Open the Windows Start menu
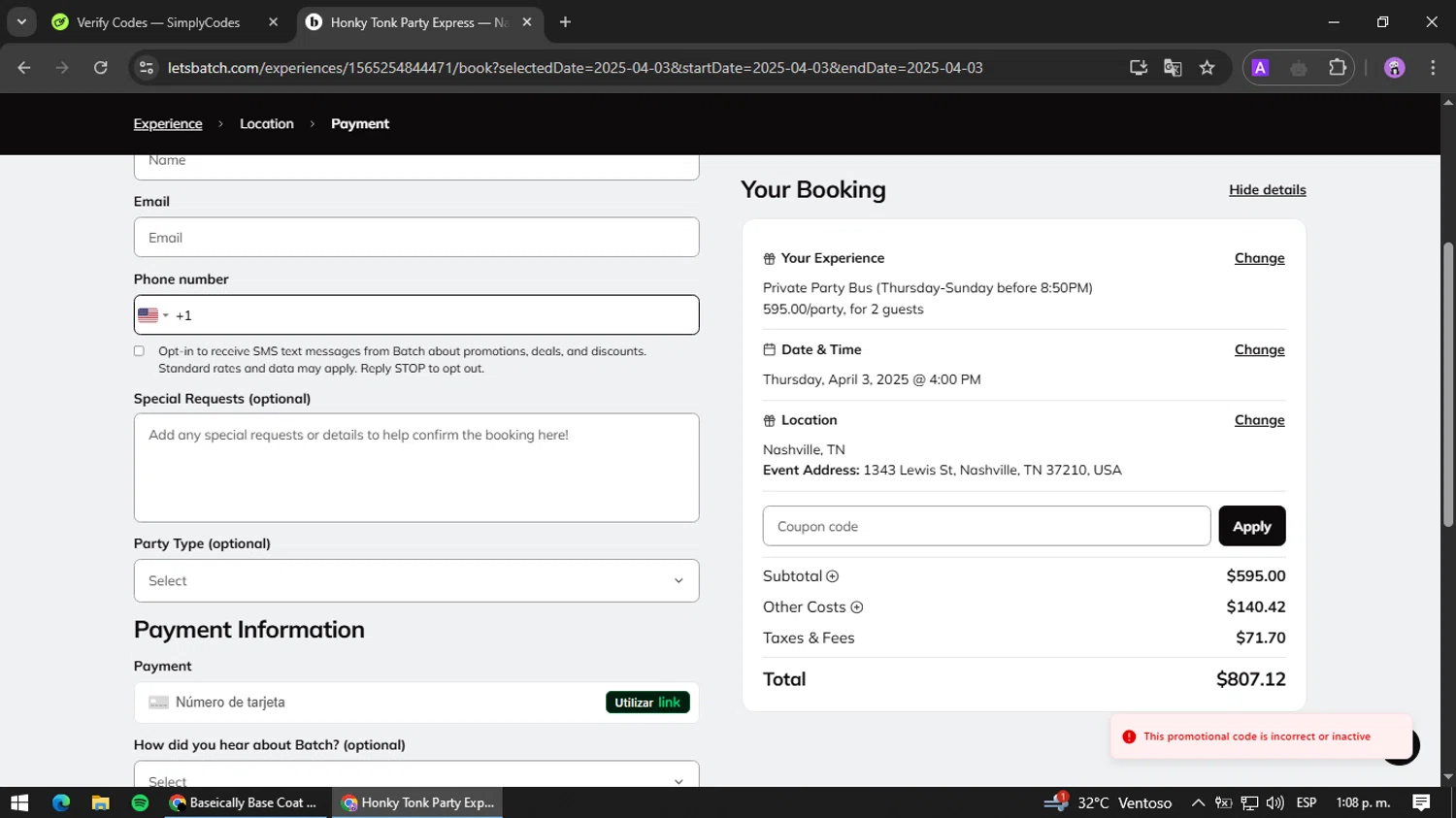The height and width of the screenshot is (818, 1456). click(19, 802)
